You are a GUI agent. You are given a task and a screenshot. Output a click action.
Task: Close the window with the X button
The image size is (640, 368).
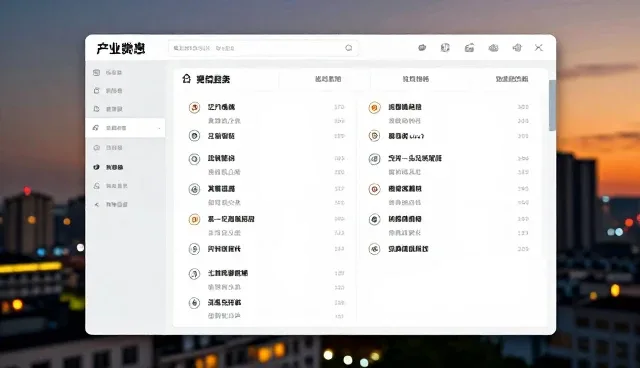539,48
